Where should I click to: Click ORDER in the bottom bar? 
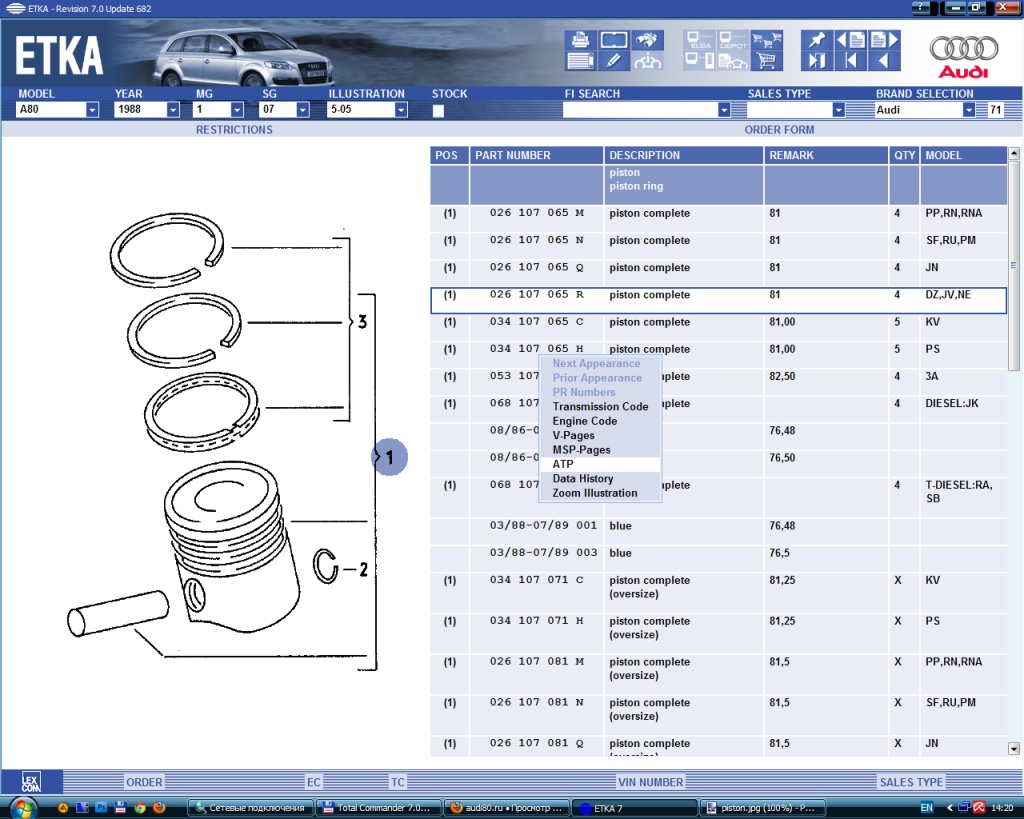(x=144, y=782)
